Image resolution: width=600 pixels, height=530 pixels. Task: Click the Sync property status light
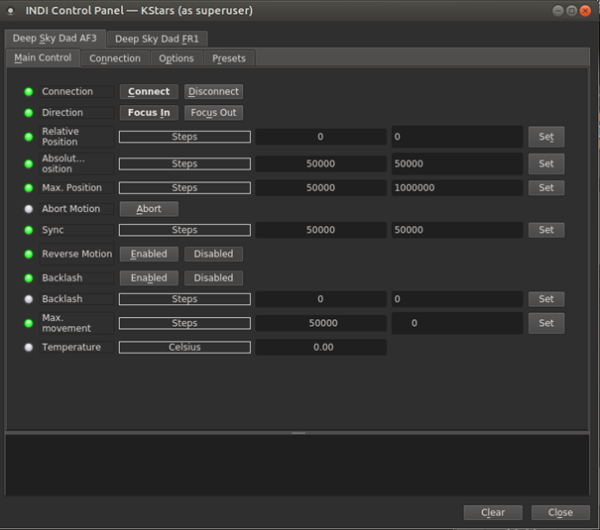click(29, 230)
